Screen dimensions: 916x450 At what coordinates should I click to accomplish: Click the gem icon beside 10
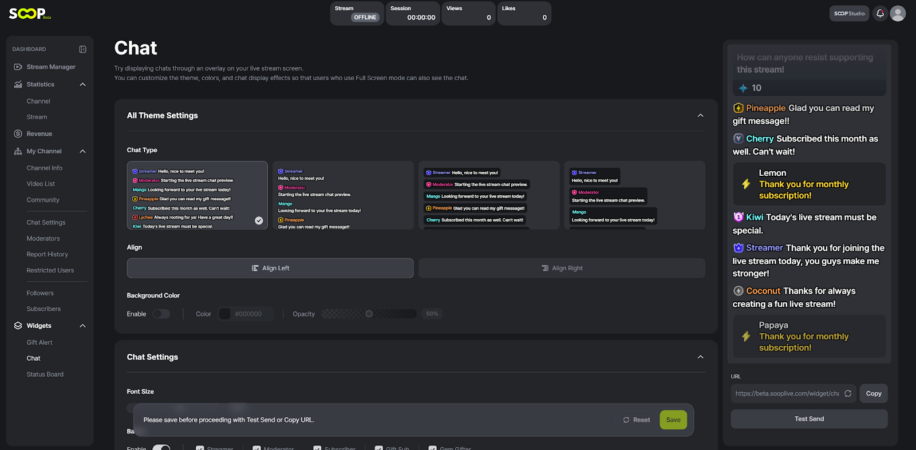coord(743,88)
